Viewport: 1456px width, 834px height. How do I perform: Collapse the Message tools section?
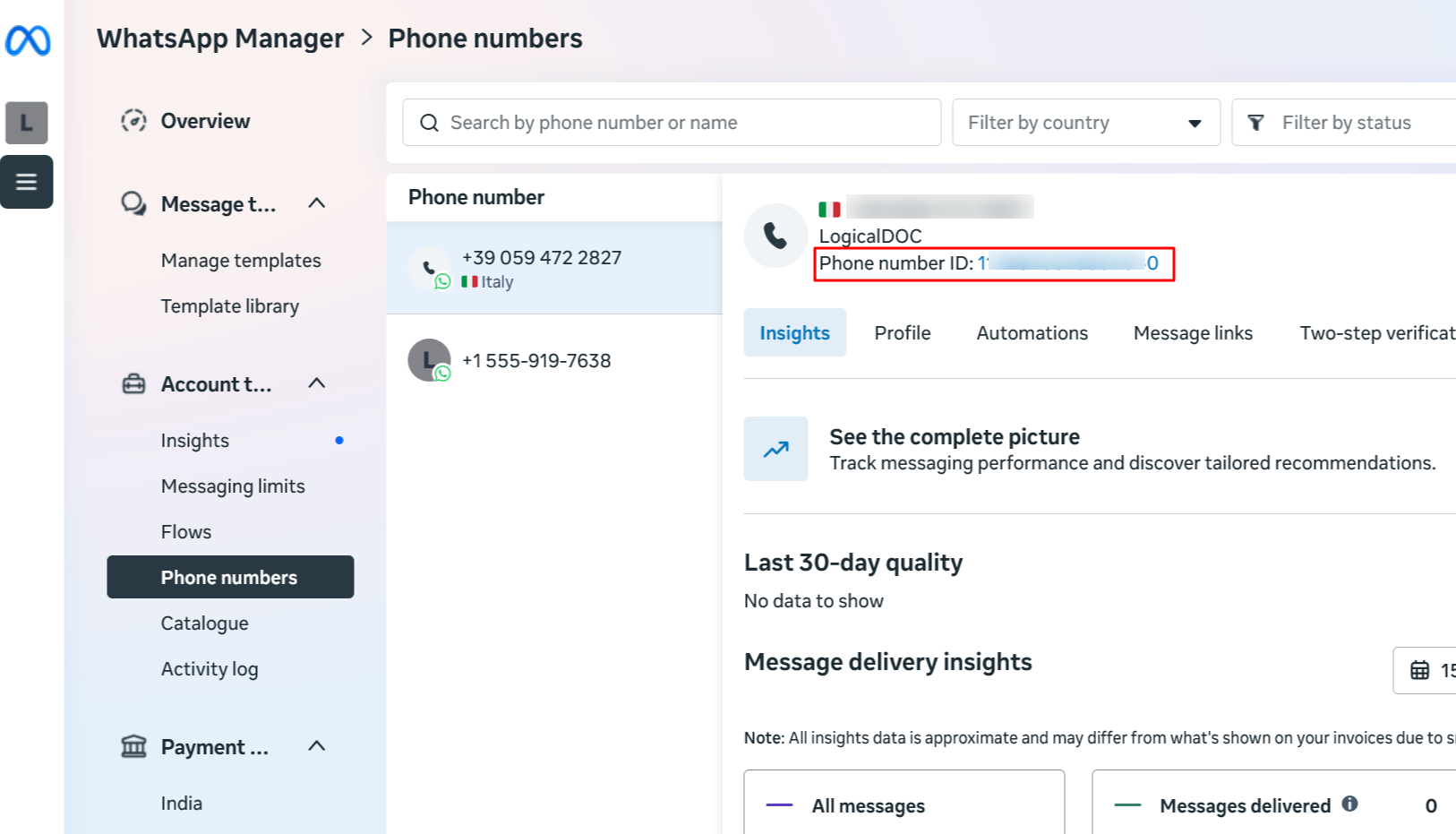coord(316,203)
